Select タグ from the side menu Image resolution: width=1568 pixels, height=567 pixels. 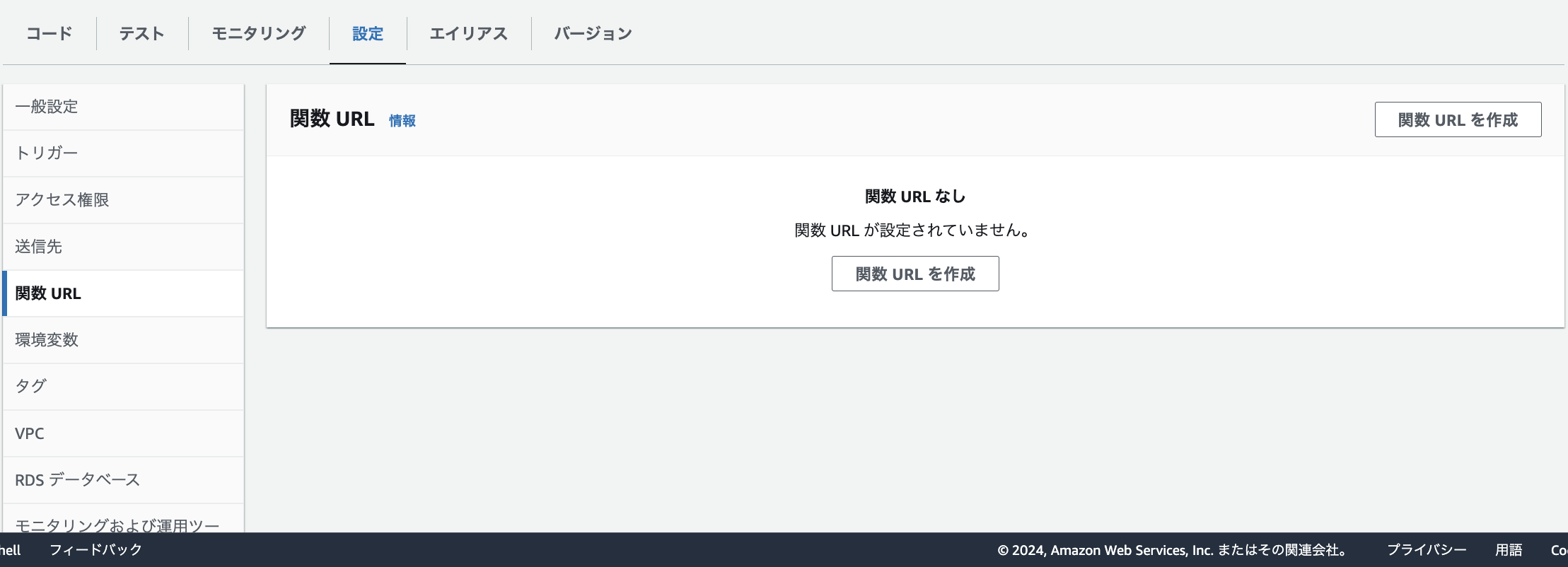[x=31, y=386]
